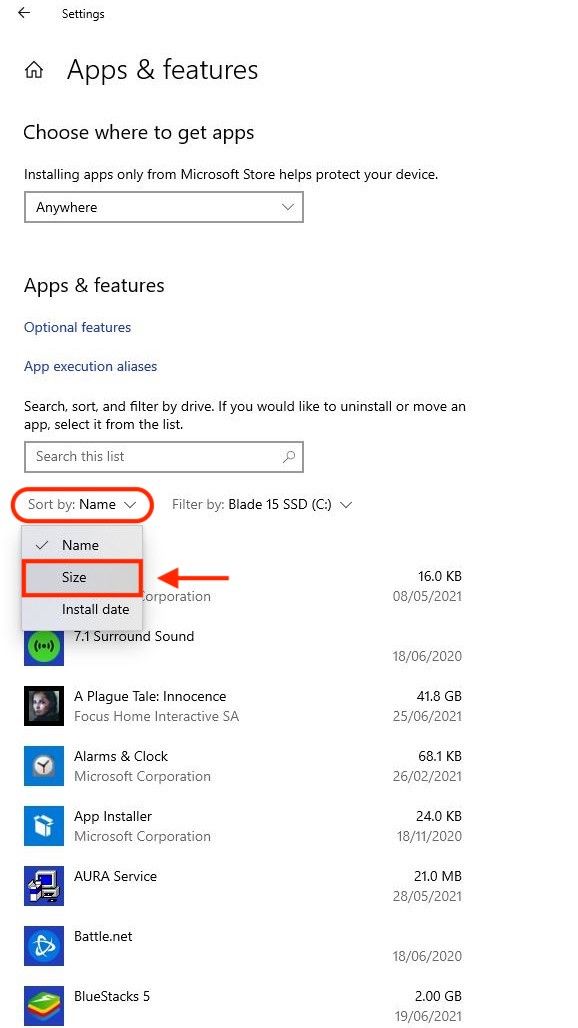Select the AURA Service icon
The image size is (578, 1028).
(x=44, y=886)
